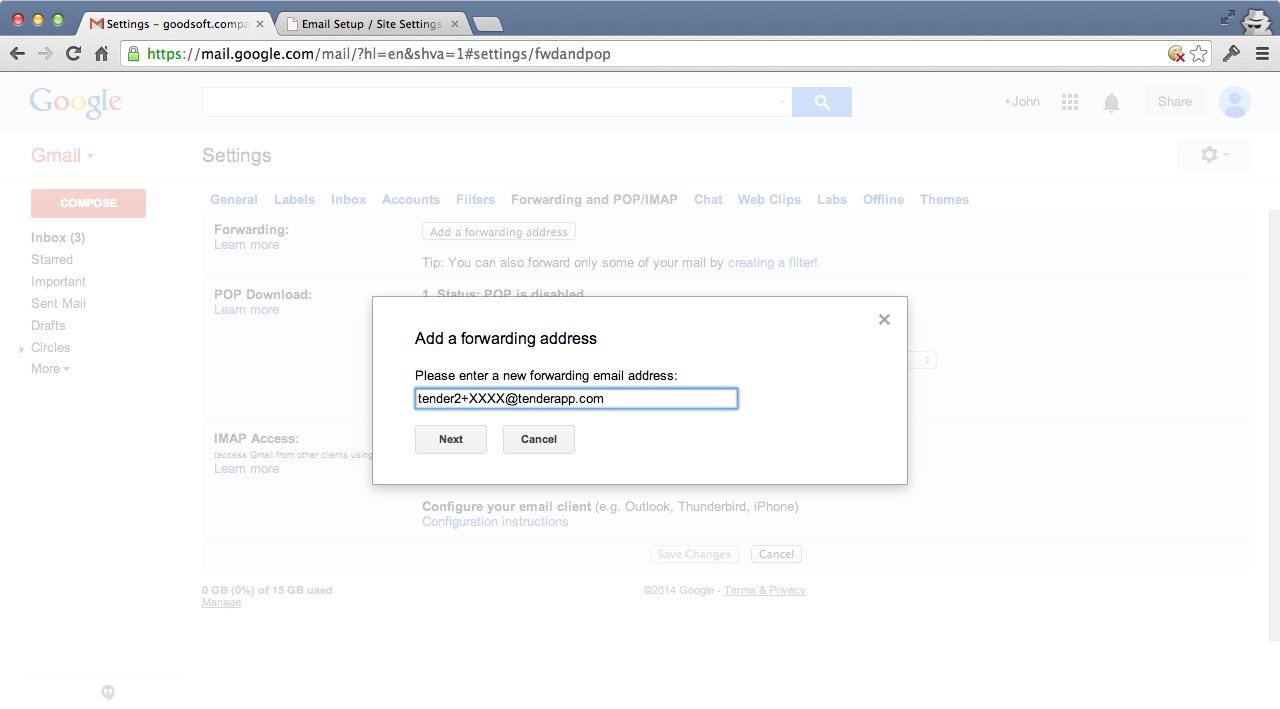1280x709 pixels.
Task: Expand the More labels dropdown
Action: pyautogui.click(x=50, y=369)
